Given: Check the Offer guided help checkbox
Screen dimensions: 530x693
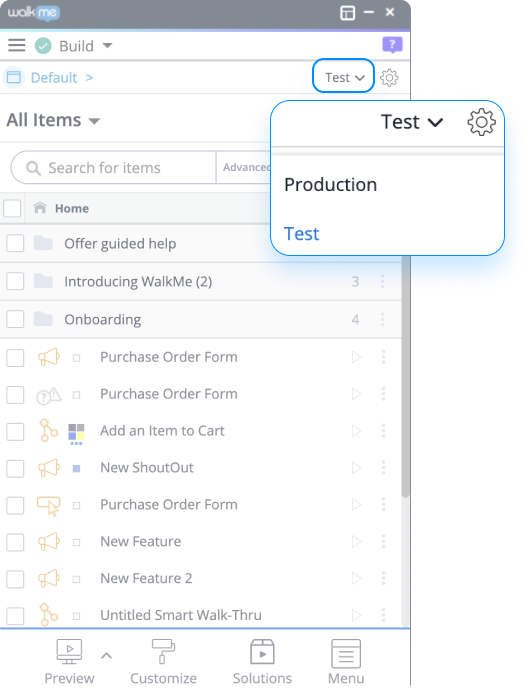Looking at the screenshot, I should (x=15, y=243).
